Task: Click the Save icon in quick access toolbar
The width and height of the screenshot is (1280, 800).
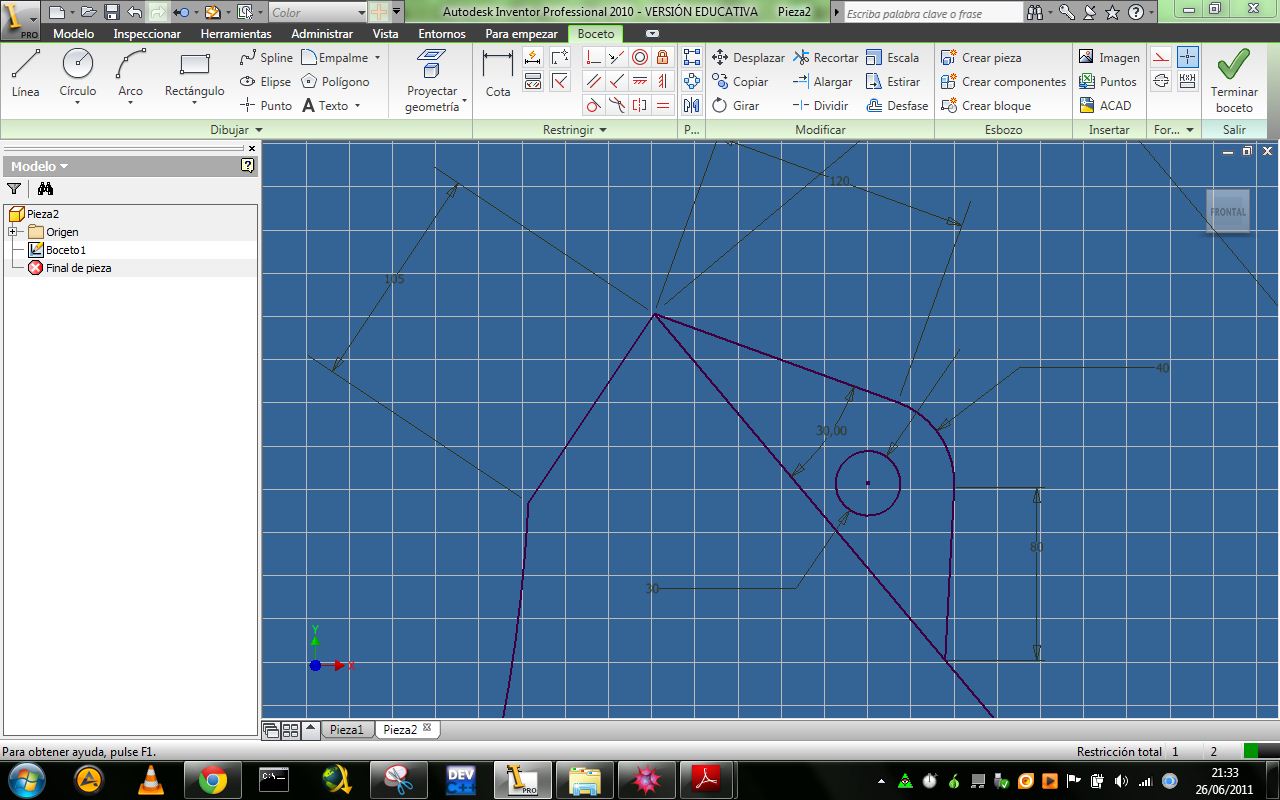Action: pyautogui.click(x=112, y=12)
